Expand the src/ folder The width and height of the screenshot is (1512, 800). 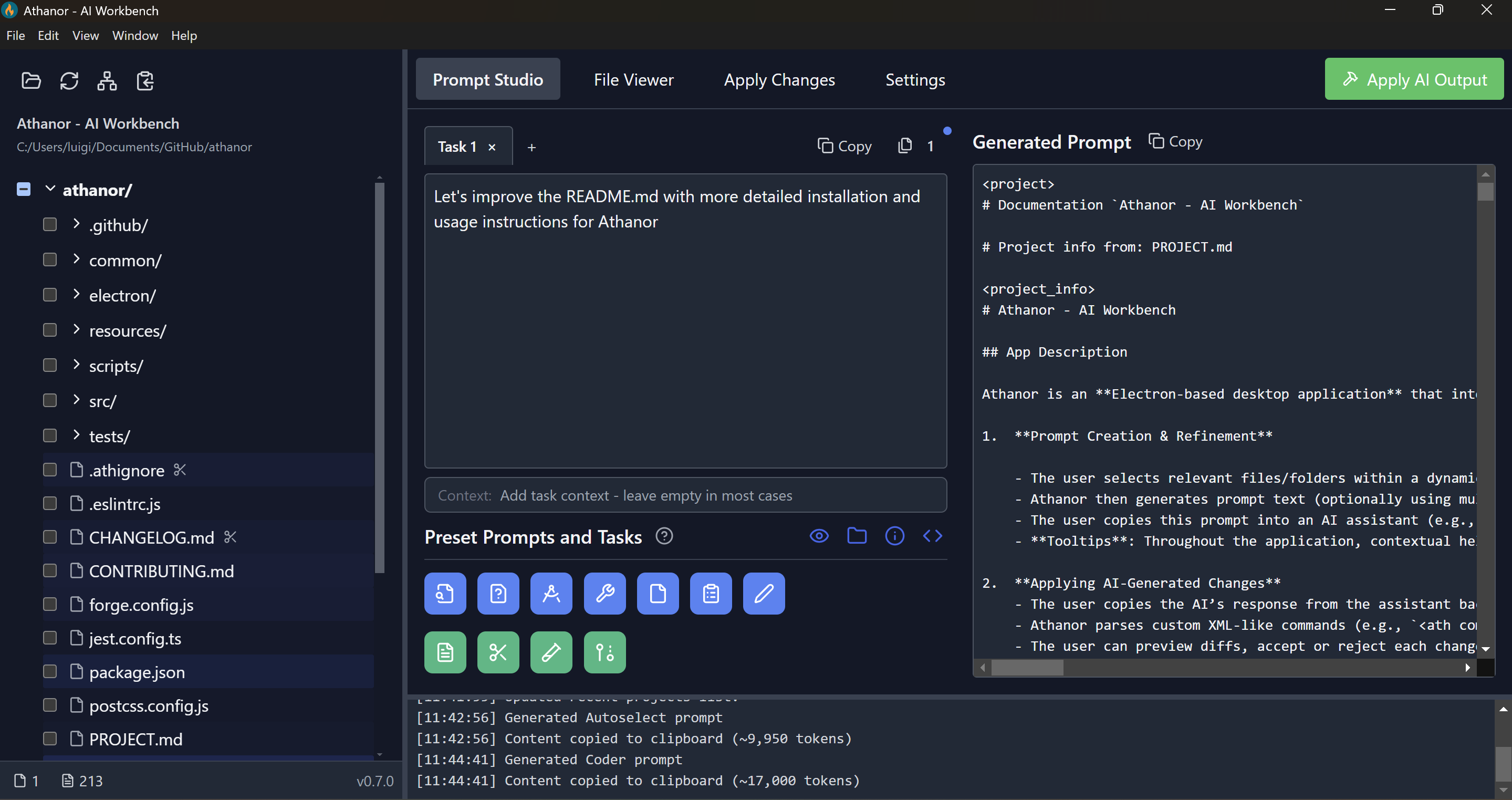click(76, 400)
